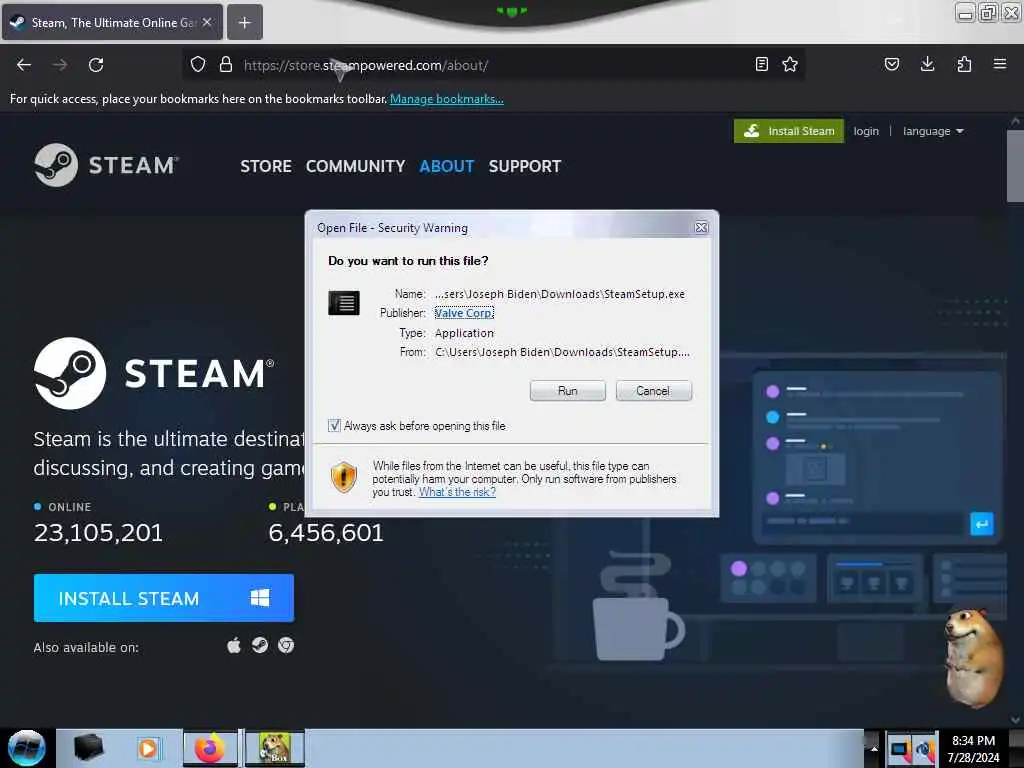The image size is (1024, 768).
Task: Click the login link
Action: (866, 131)
